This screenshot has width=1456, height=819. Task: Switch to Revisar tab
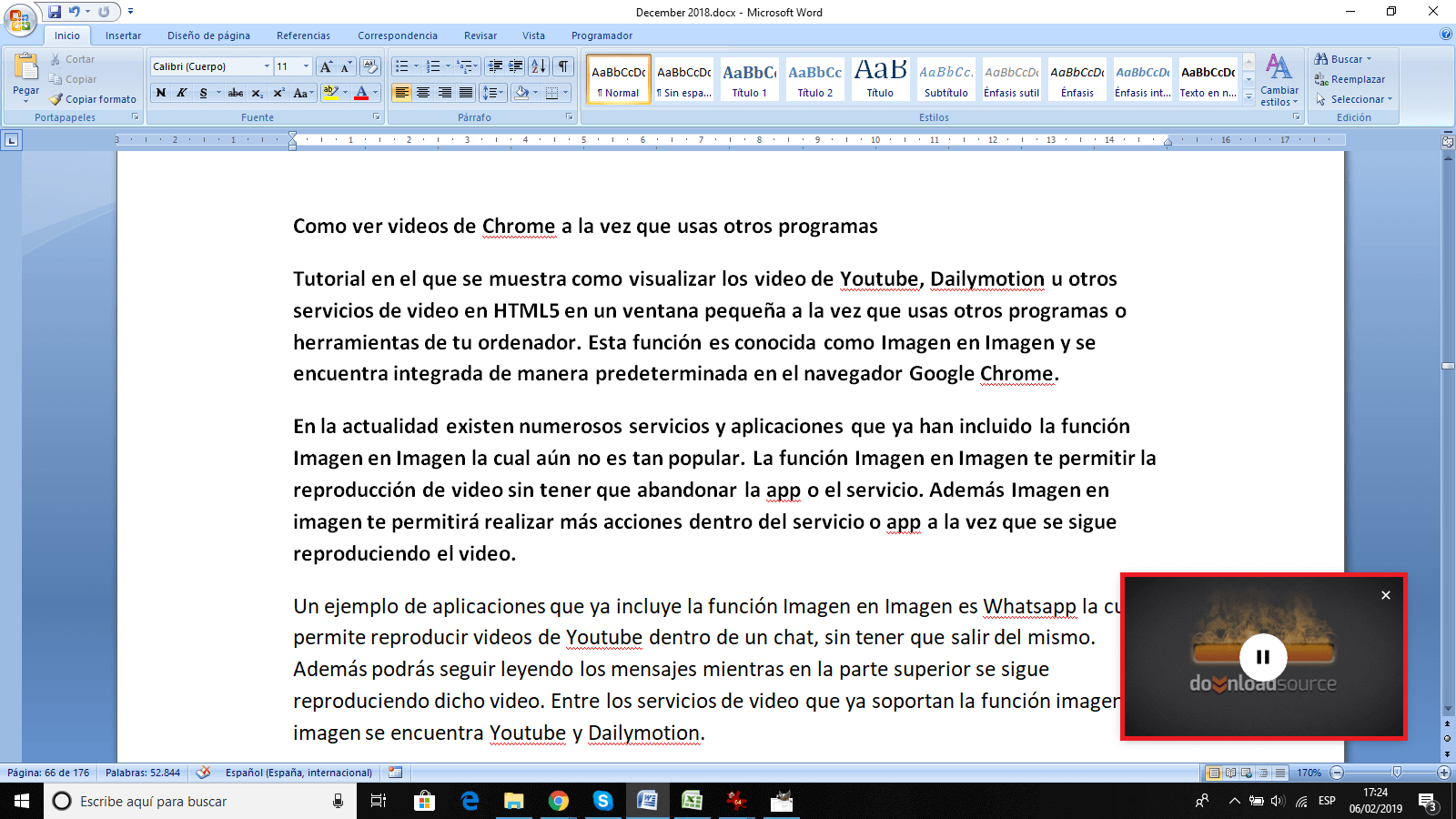[480, 35]
